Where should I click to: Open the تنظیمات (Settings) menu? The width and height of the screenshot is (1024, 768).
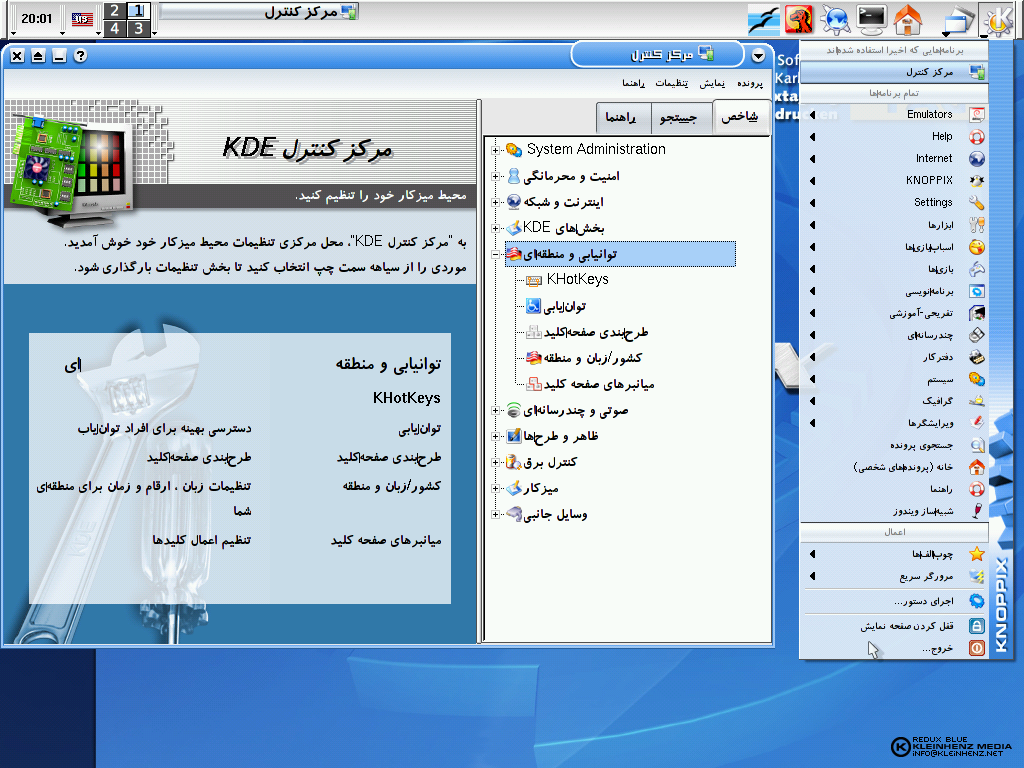coord(671,84)
